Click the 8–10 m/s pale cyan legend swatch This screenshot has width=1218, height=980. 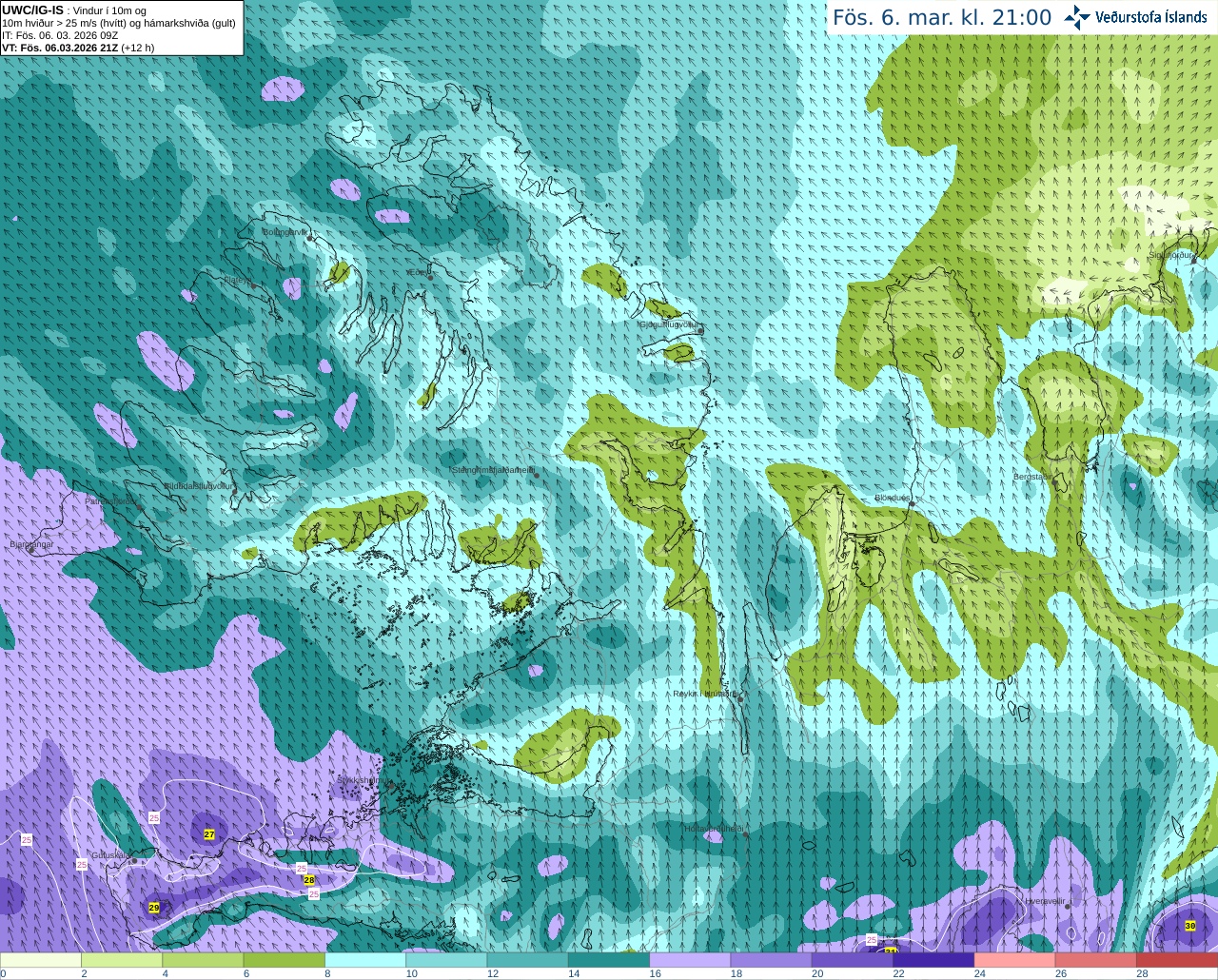[365, 960]
